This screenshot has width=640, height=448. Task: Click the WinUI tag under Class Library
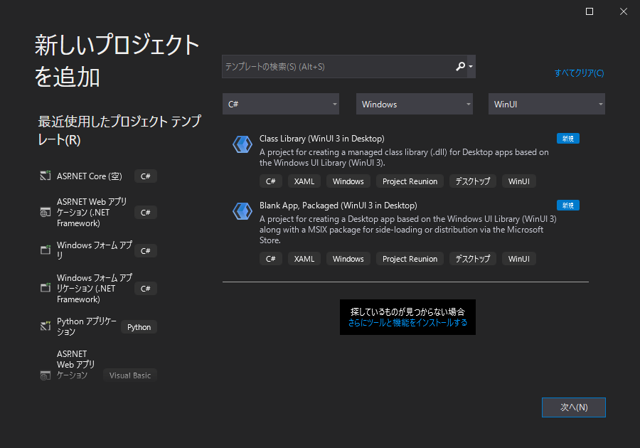point(519,181)
